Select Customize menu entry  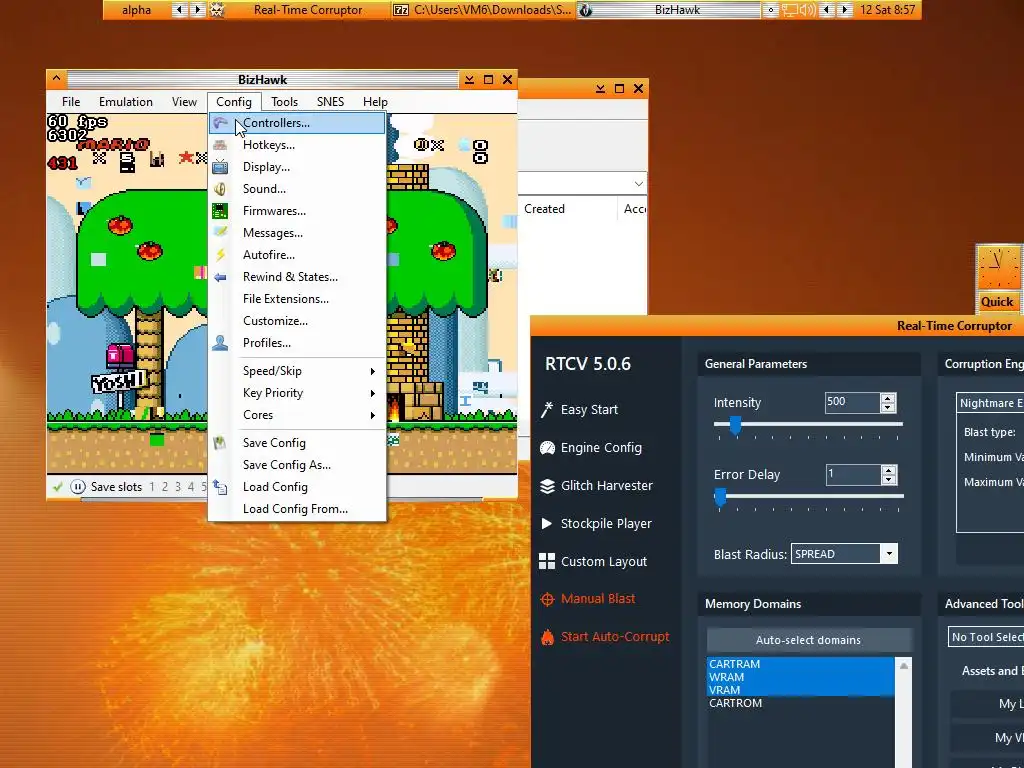click(297, 321)
